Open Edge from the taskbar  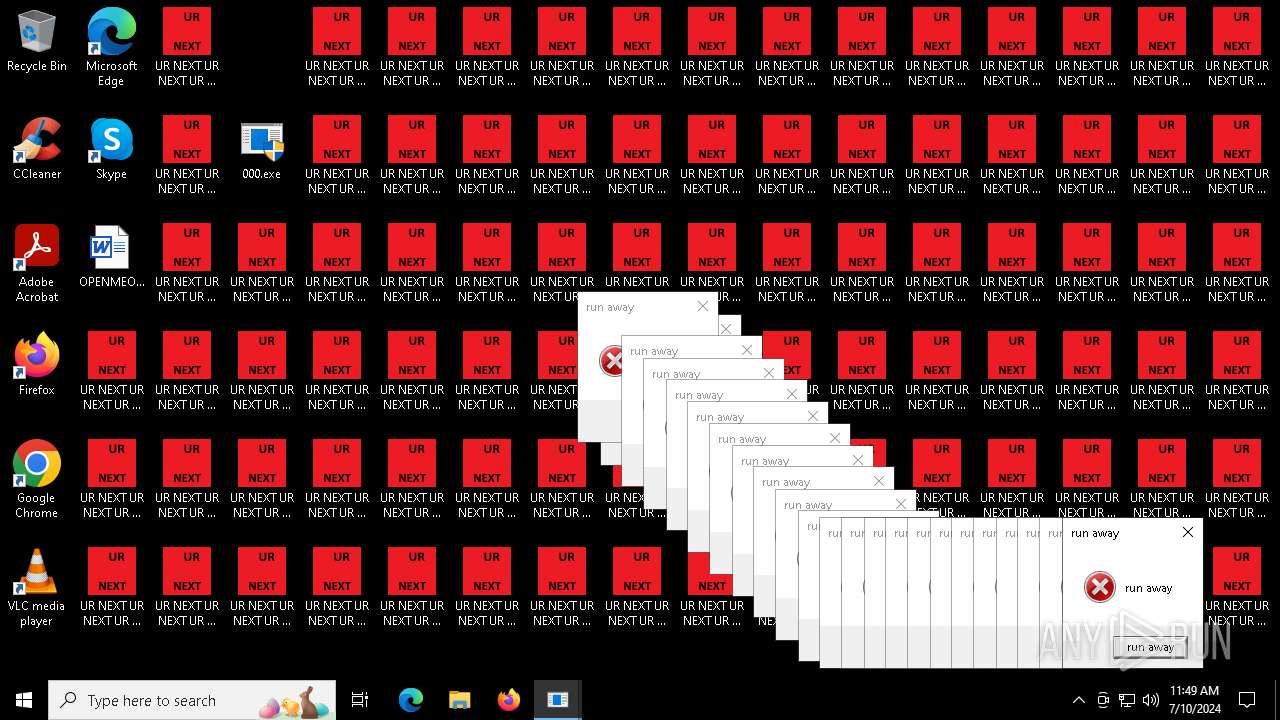tap(411, 700)
